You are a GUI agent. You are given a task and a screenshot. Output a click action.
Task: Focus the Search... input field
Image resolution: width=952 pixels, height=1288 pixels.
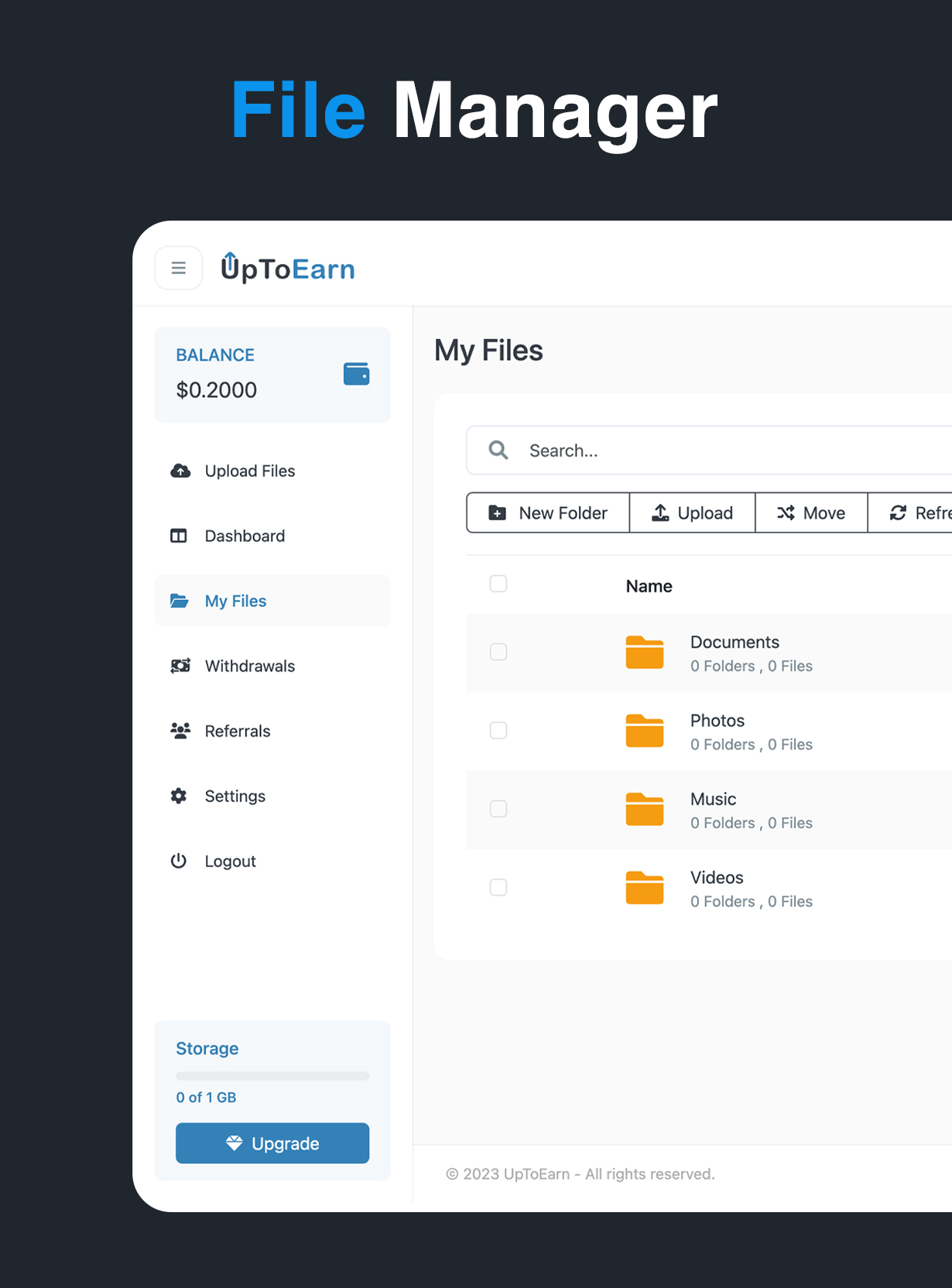pyautogui.click(x=709, y=450)
